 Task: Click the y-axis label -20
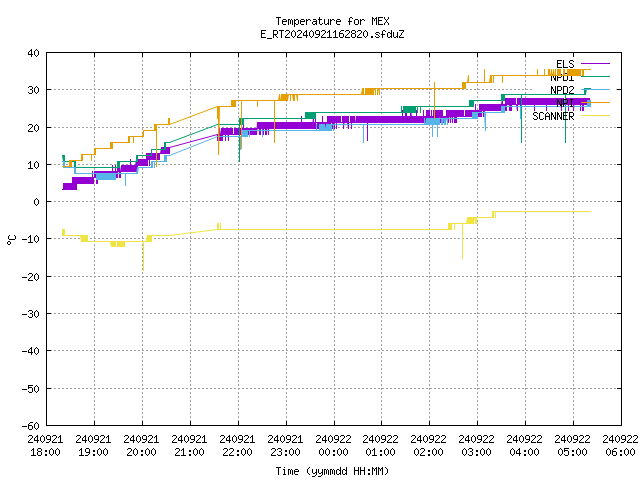tap(31, 277)
